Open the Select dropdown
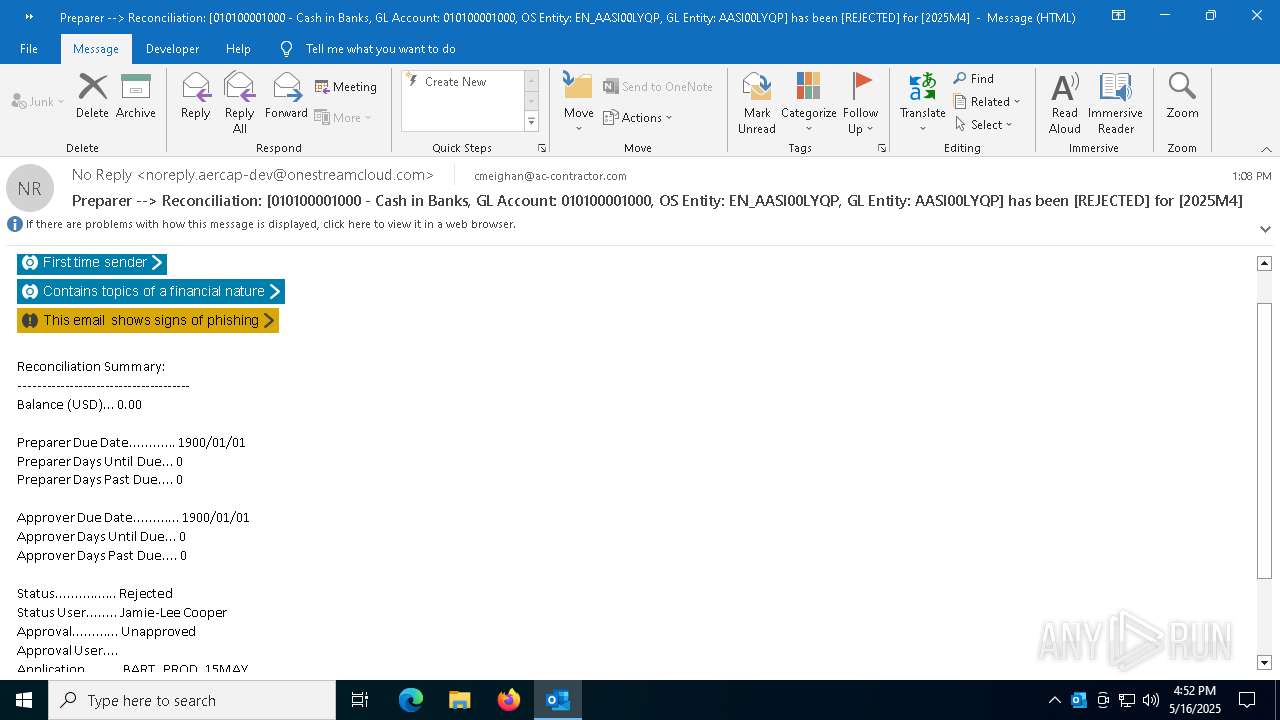The width and height of the screenshot is (1280, 720). [x=983, y=125]
